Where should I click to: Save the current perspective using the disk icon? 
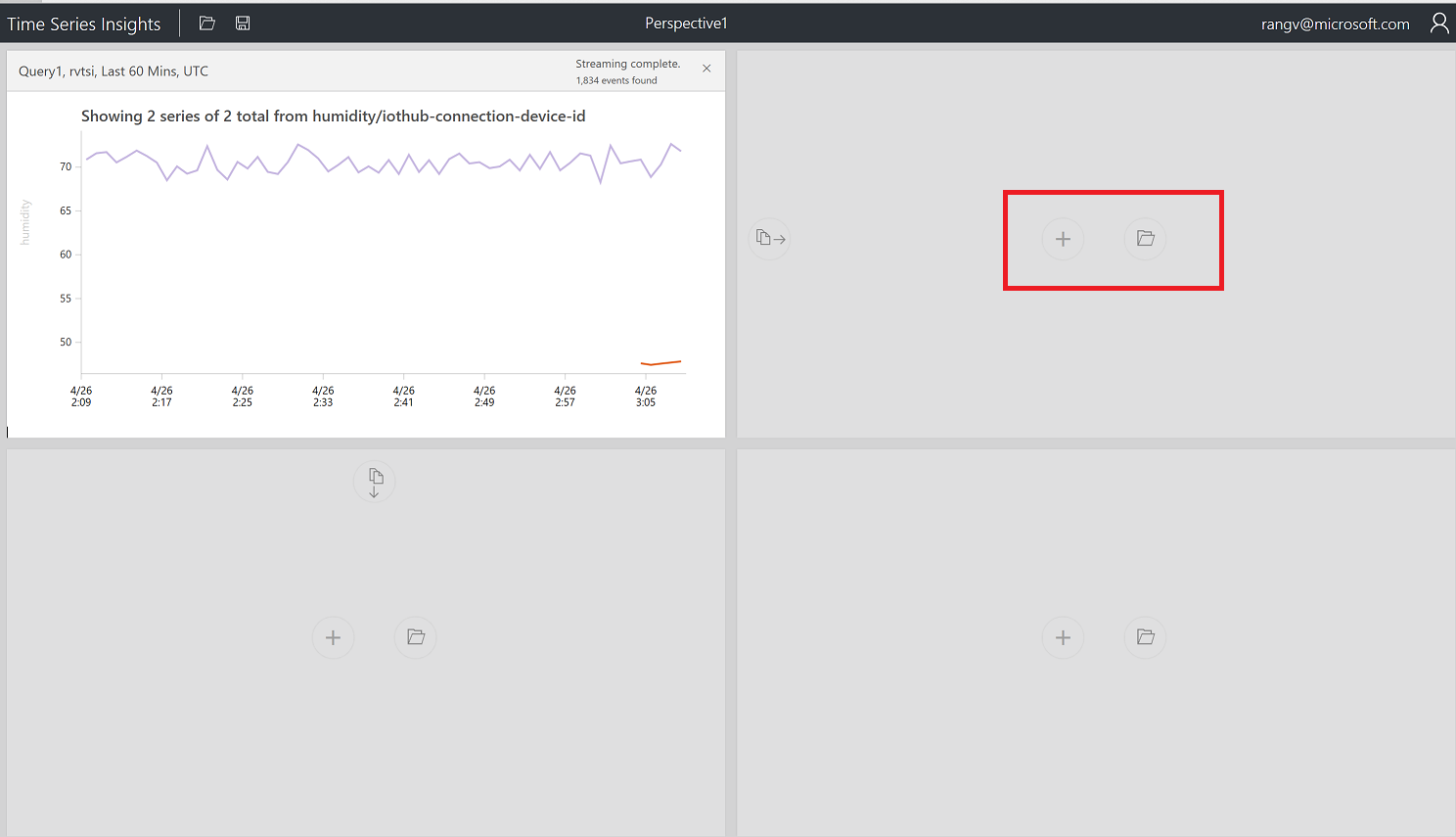pos(243,23)
